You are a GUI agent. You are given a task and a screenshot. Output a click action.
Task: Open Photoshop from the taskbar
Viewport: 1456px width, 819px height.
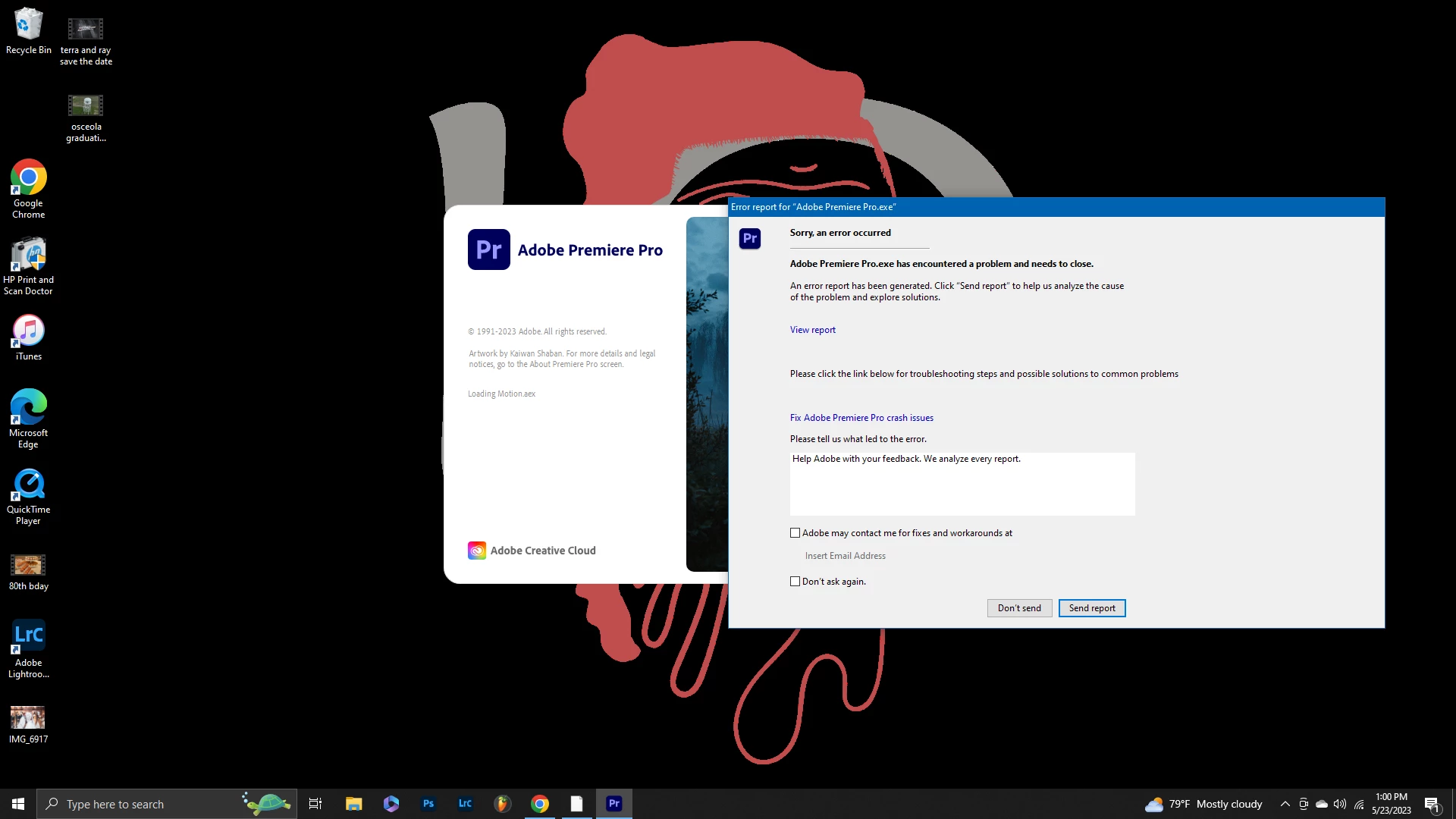pyautogui.click(x=428, y=804)
